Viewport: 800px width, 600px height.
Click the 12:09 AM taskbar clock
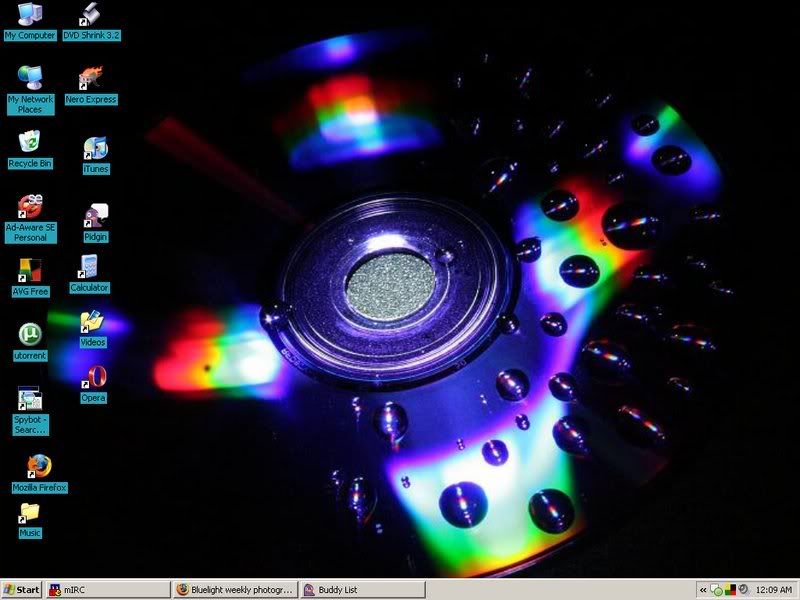(773, 590)
